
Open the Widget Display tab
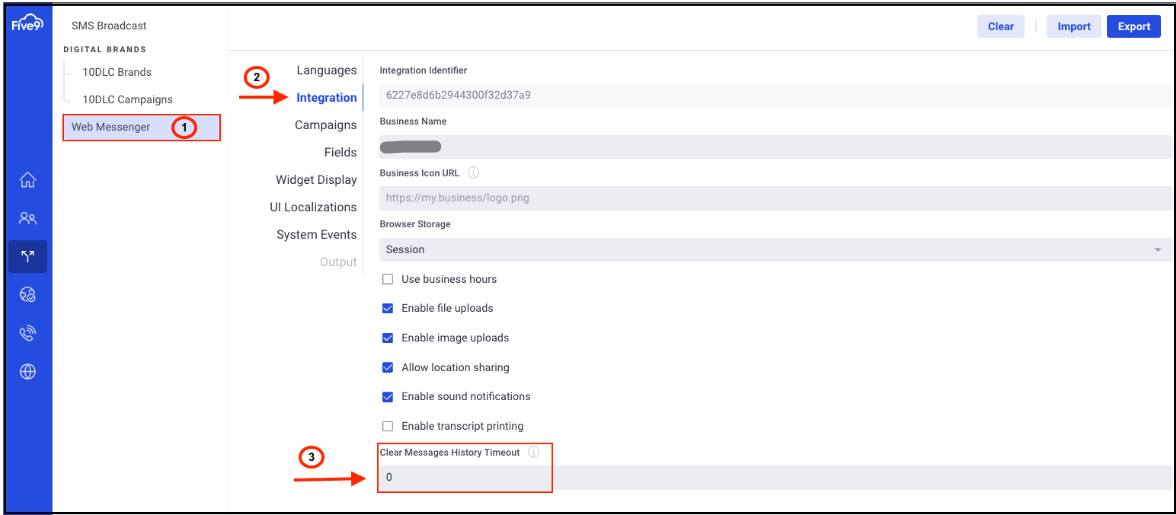pyautogui.click(x=316, y=180)
